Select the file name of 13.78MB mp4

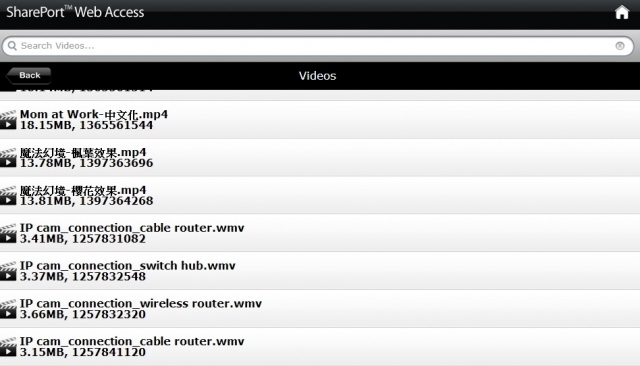tap(83, 153)
